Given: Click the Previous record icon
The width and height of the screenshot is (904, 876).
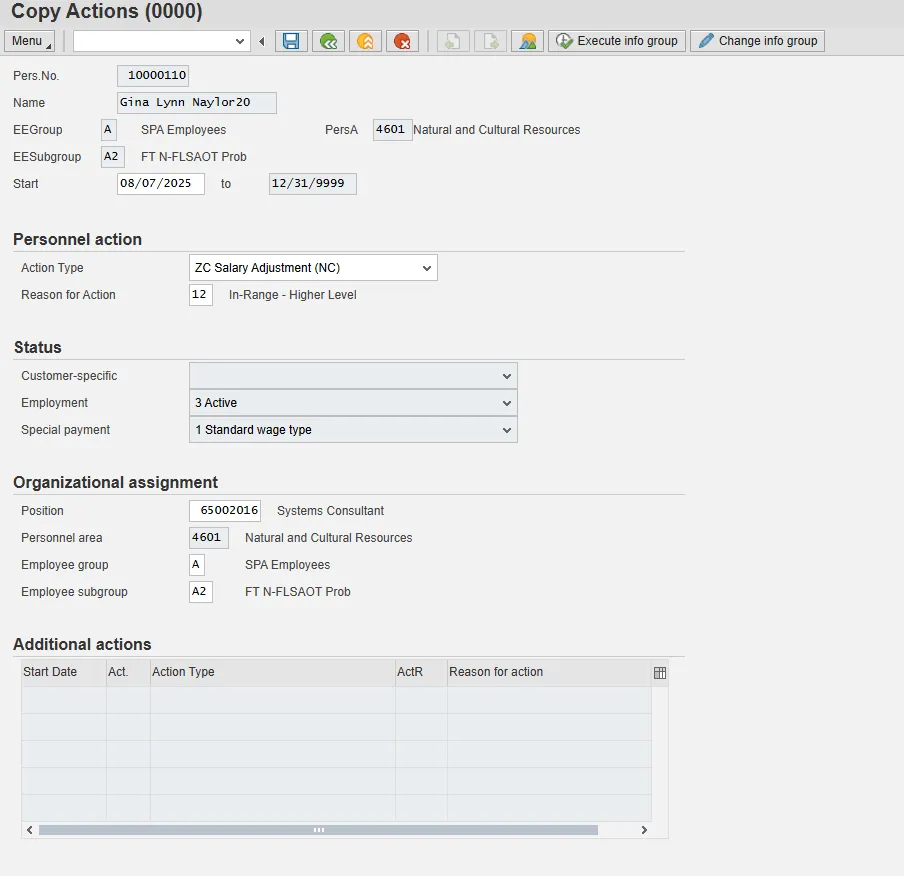Looking at the screenshot, I should tap(452, 41).
